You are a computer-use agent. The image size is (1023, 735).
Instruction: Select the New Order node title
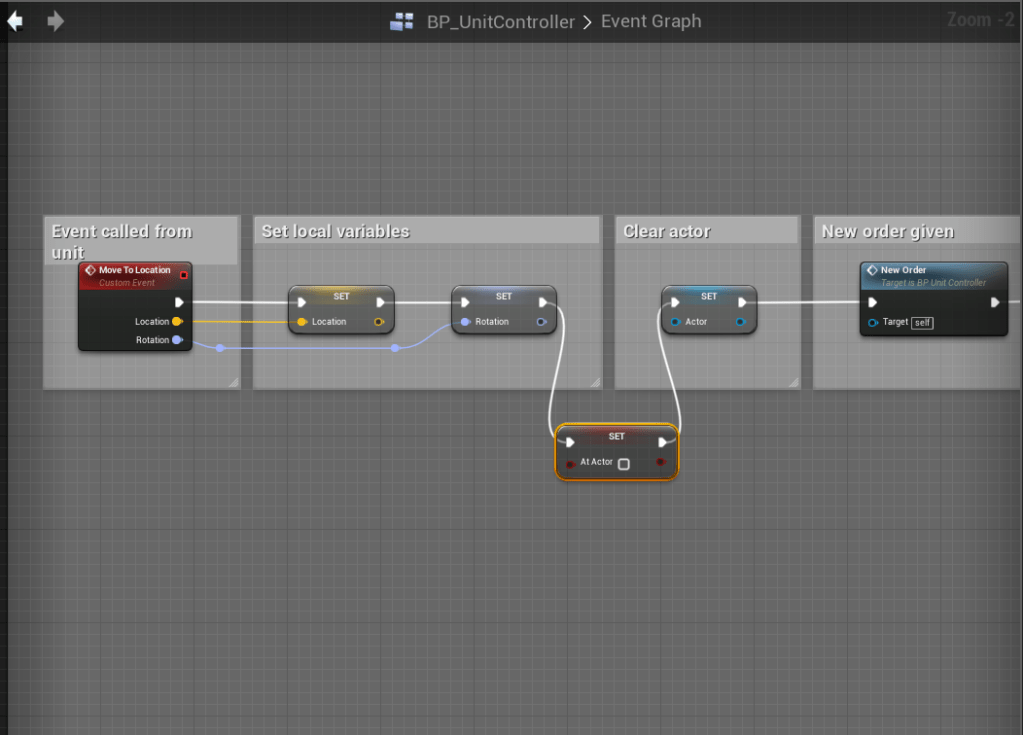pos(903,270)
